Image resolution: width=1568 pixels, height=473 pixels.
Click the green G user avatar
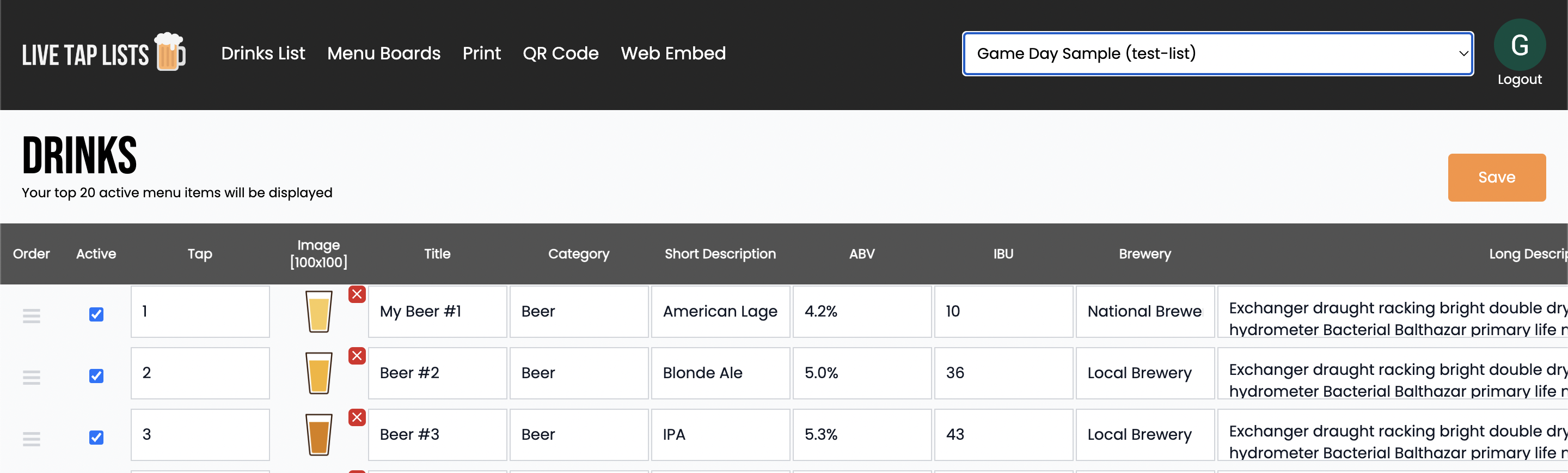pyautogui.click(x=1518, y=45)
